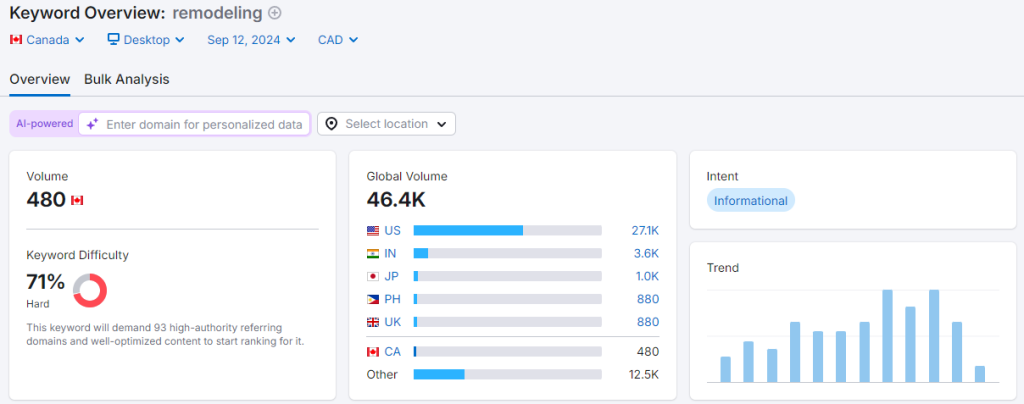Click the Keyword Difficulty donut chart
Viewport: 1024px width, 404px height.
[90, 290]
